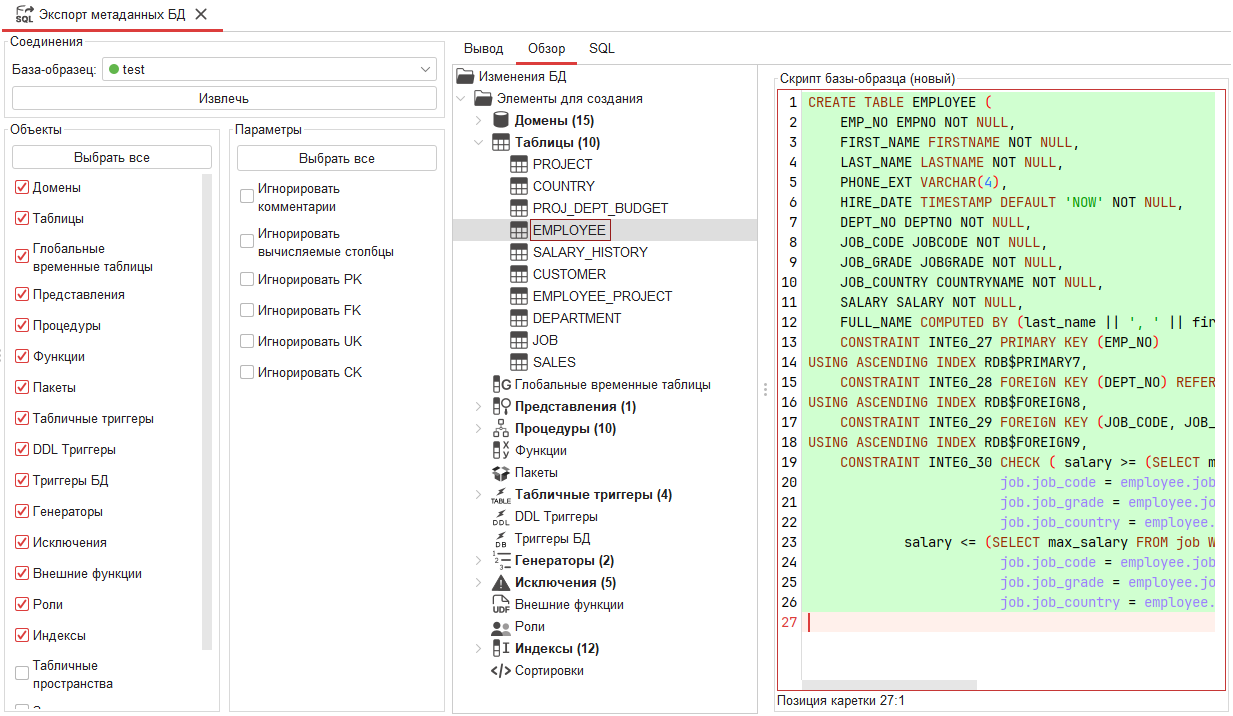The image size is (1233, 716).
Task: Click Выбрать все in Параметры panel
Action: [337, 158]
